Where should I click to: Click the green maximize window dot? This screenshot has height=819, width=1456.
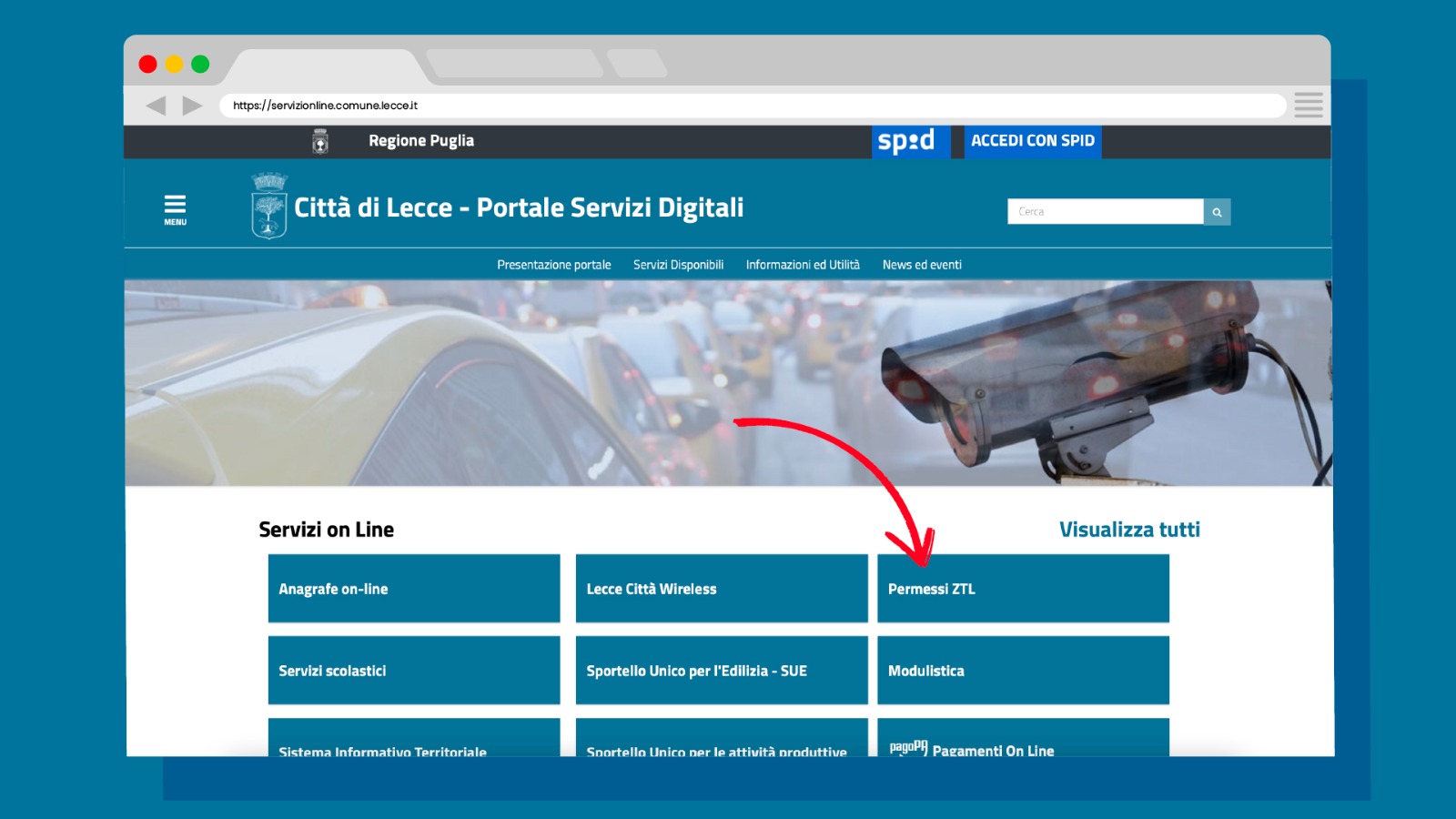[200, 64]
